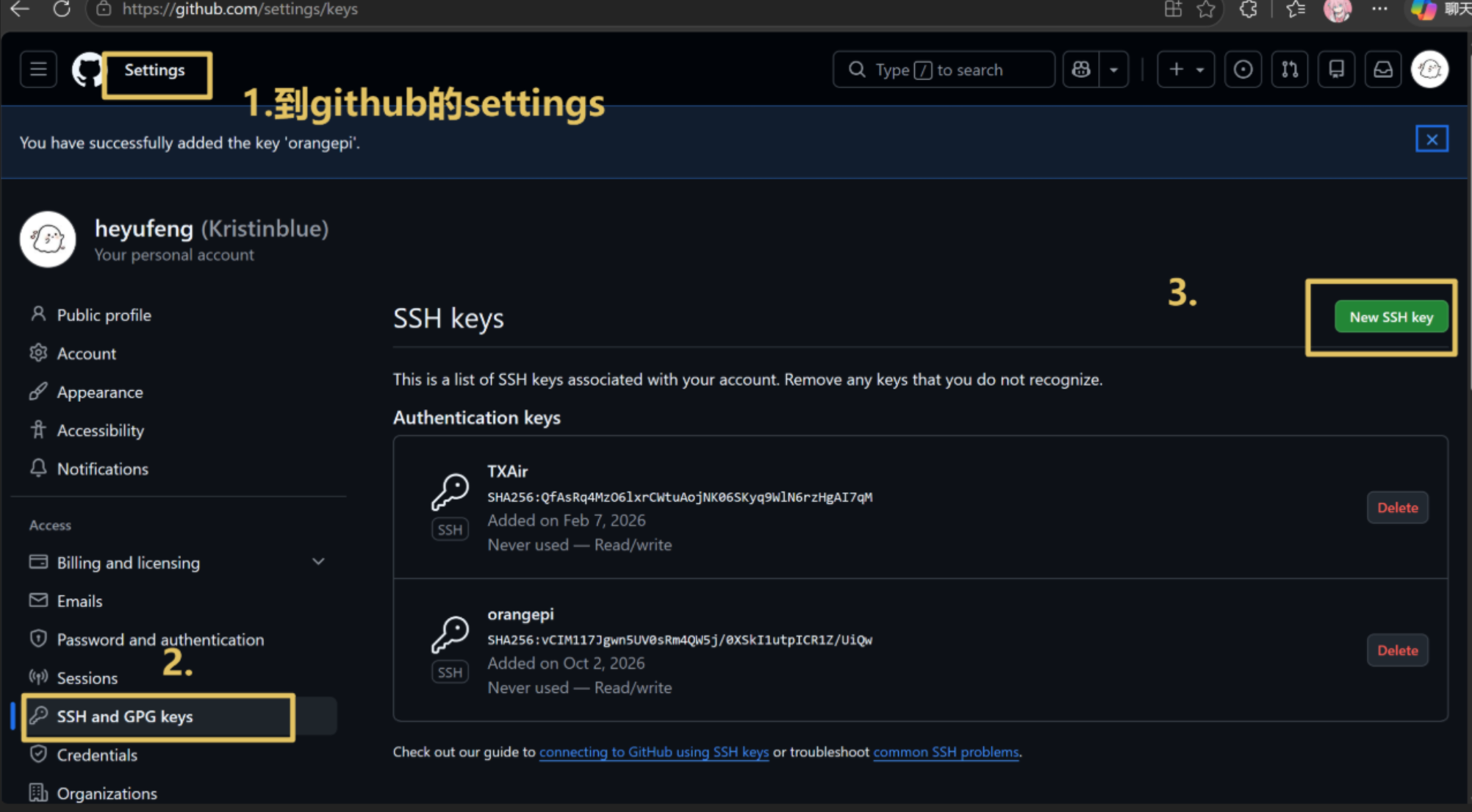Screen dimensions: 1472x812
Task: Open Sessions settings page
Action: click(x=87, y=678)
